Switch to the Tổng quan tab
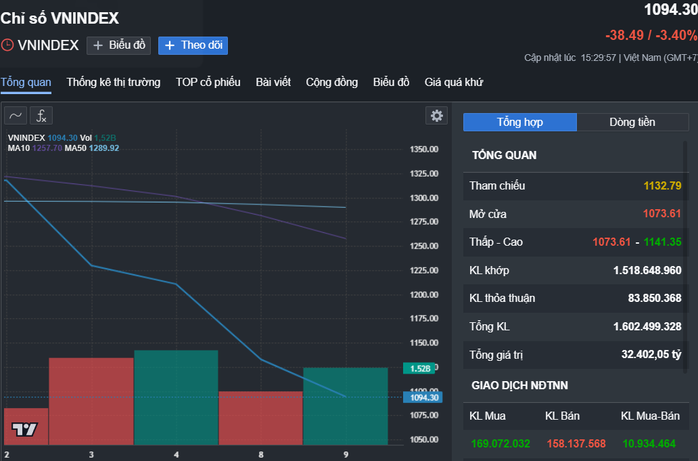 point(26,82)
